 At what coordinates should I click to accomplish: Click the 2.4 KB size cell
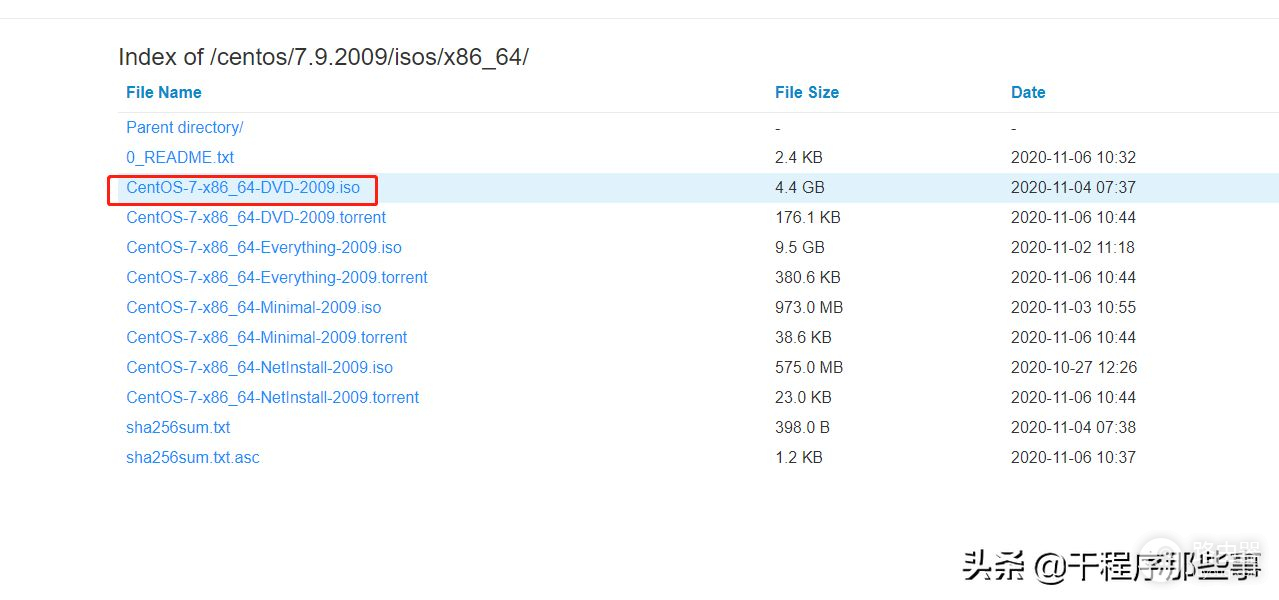pos(799,157)
